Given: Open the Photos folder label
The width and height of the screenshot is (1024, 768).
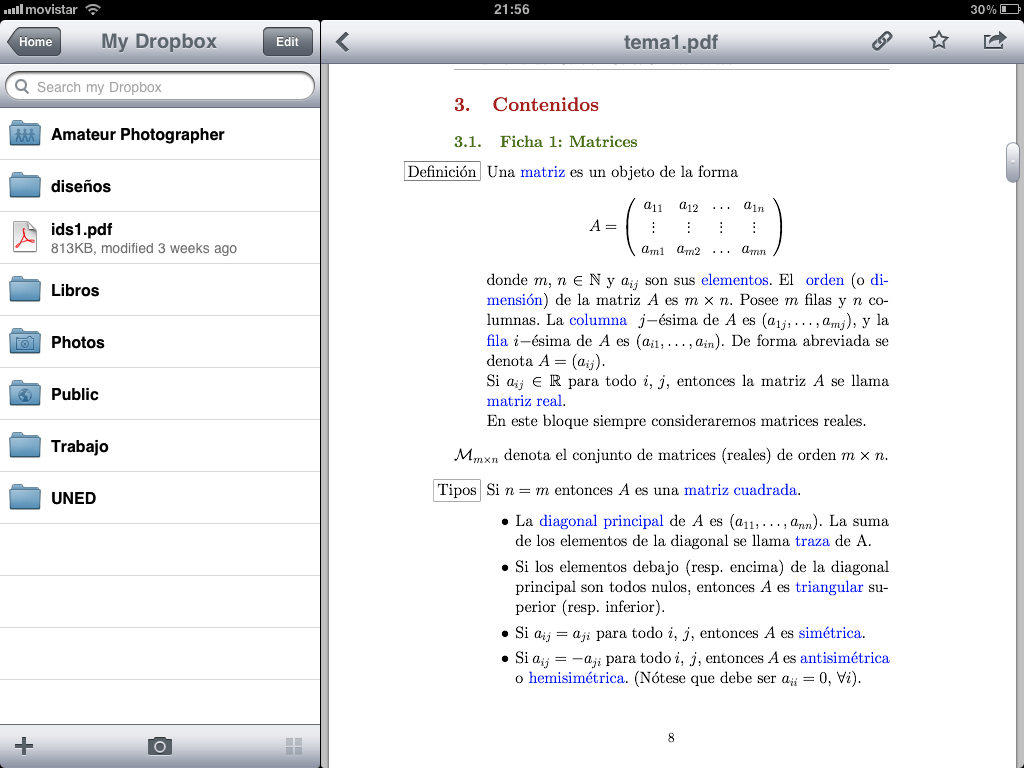Looking at the screenshot, I should [x=78, y=342].
